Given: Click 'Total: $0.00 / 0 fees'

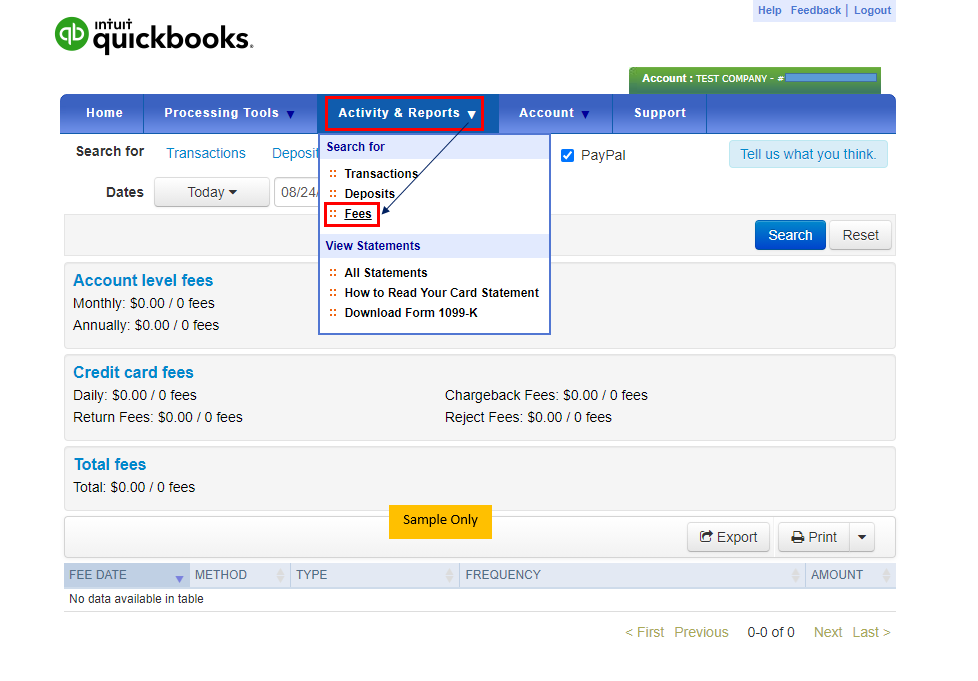Looking at the screenshot, I should coord(134,487).
